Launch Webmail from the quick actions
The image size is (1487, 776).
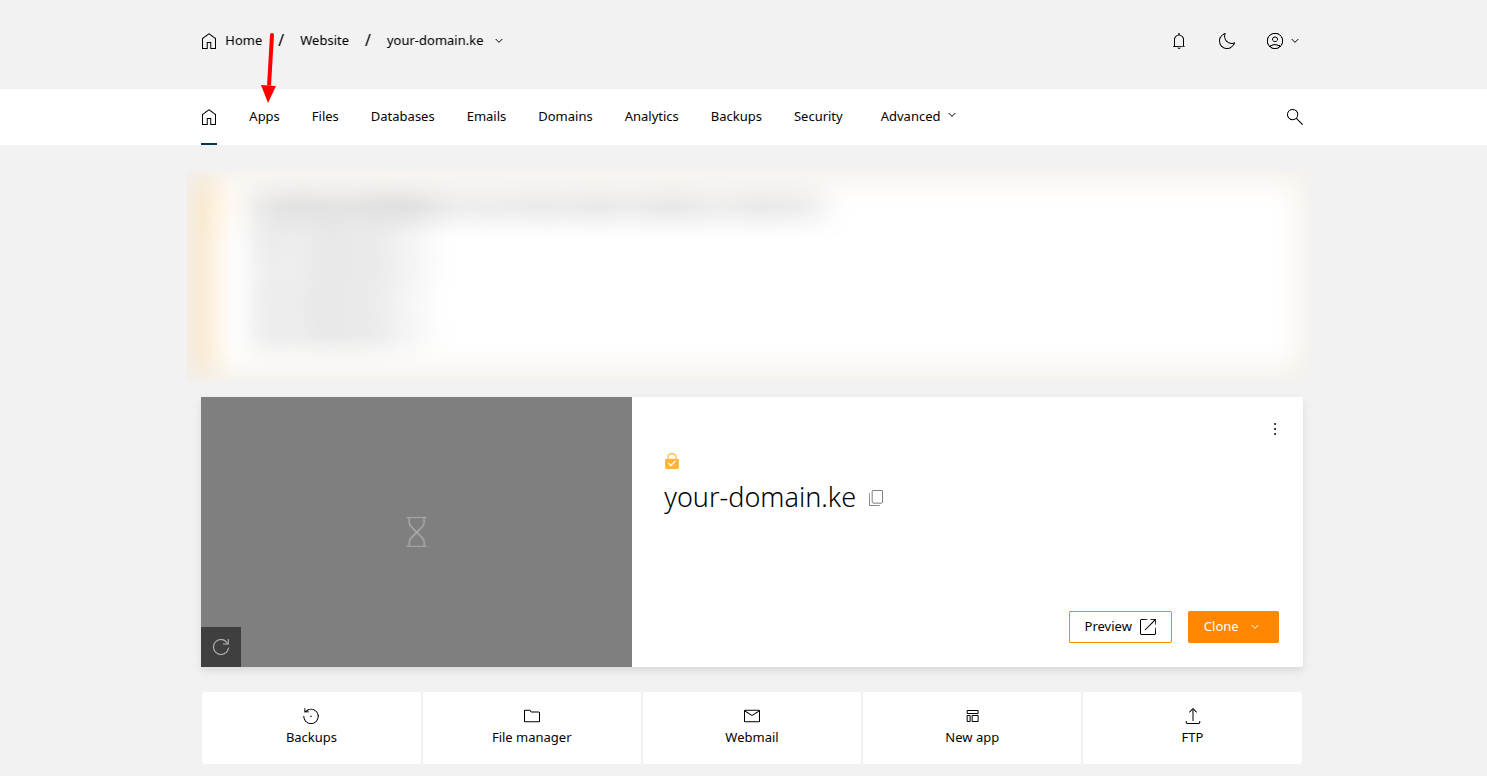click(751, 727)
